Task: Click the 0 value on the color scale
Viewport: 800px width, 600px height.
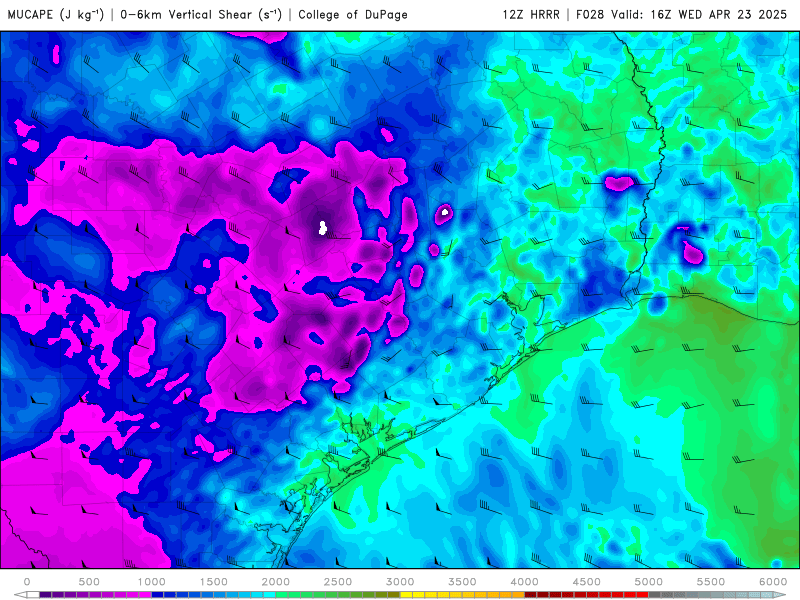Action: (x=27, y=582)
